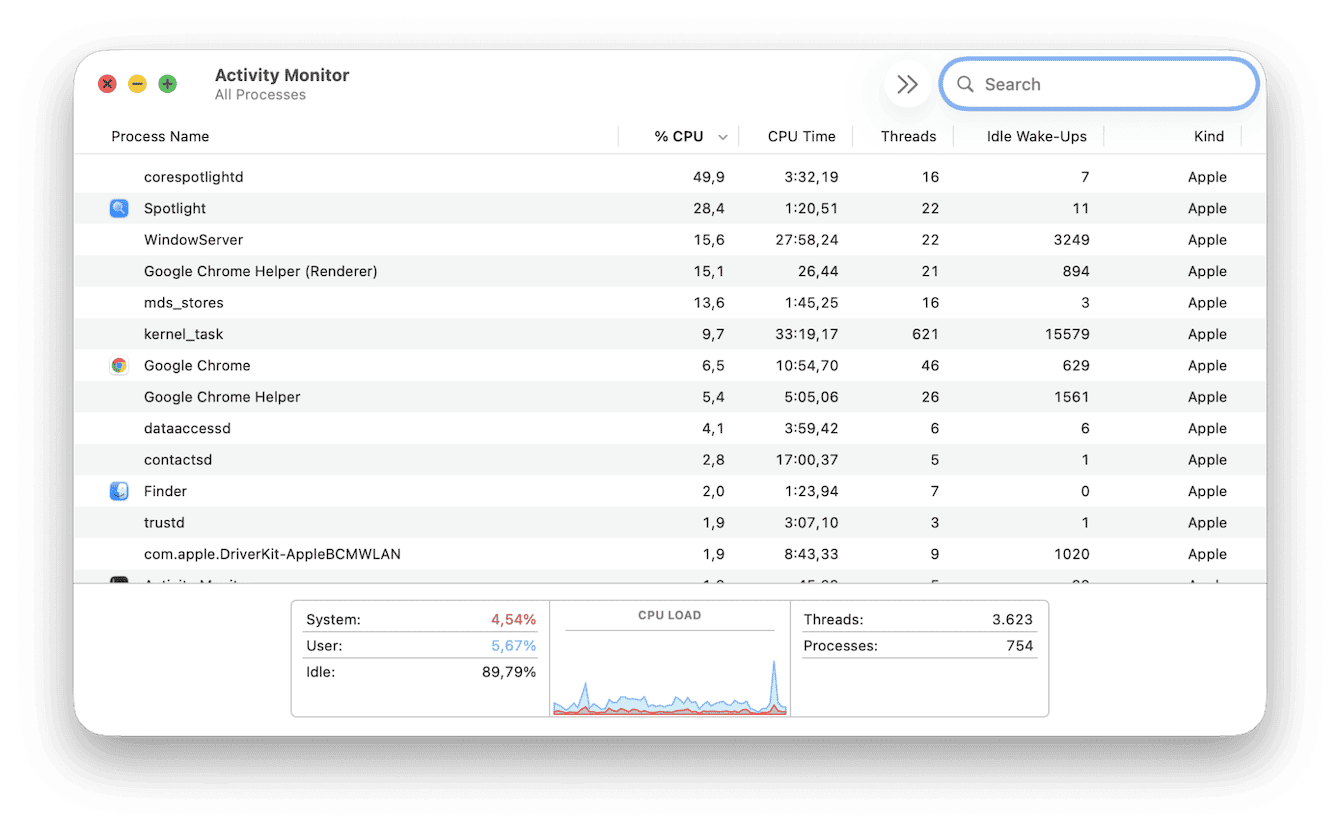Select the mds_stores process

coord(184,303)
